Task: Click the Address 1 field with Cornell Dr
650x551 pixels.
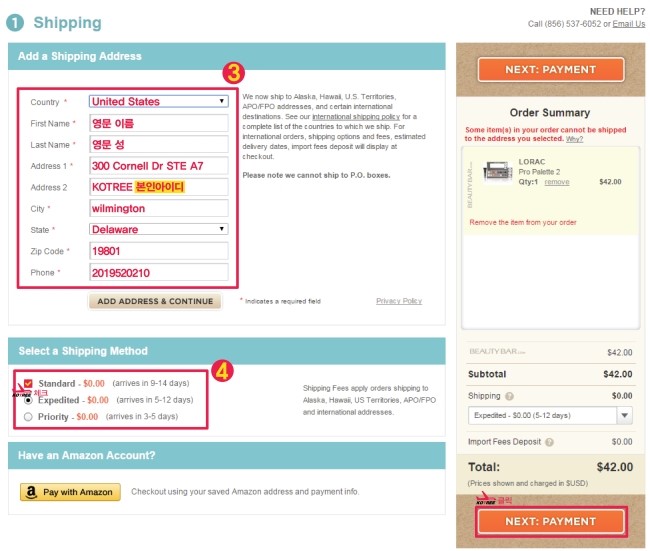Action: [158, 166]
